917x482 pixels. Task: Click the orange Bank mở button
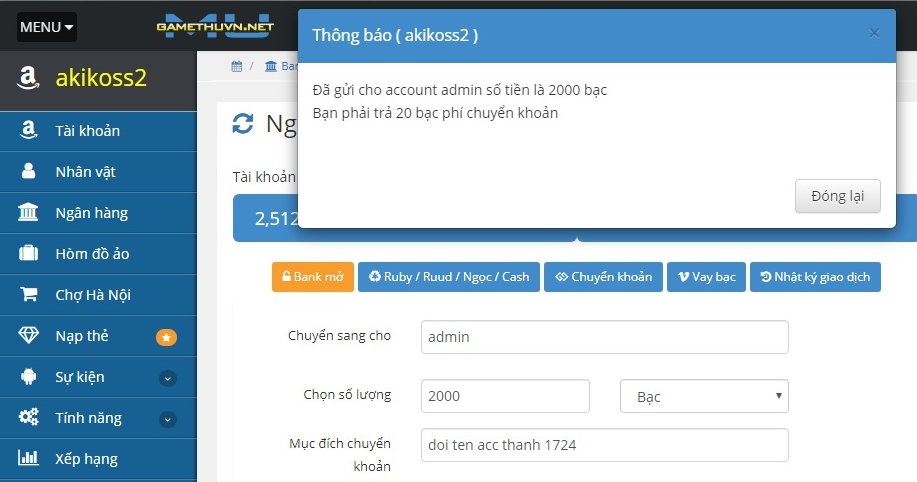pyautogui.click(x=312, y=277)
